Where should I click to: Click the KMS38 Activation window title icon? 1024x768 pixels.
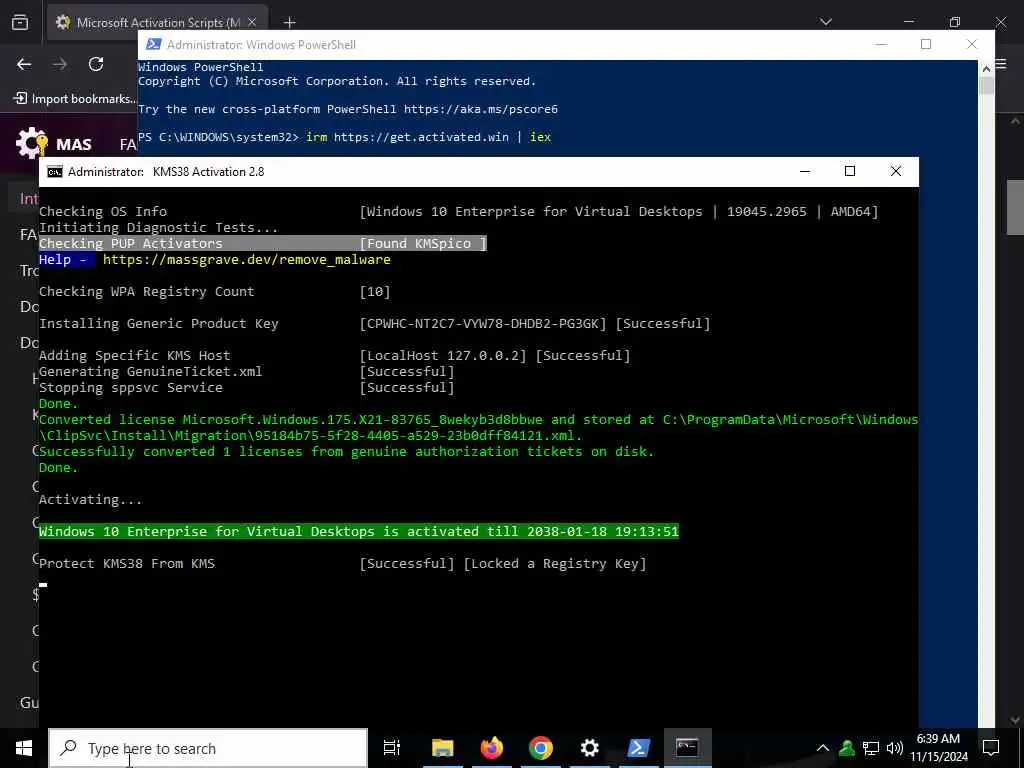55,172
